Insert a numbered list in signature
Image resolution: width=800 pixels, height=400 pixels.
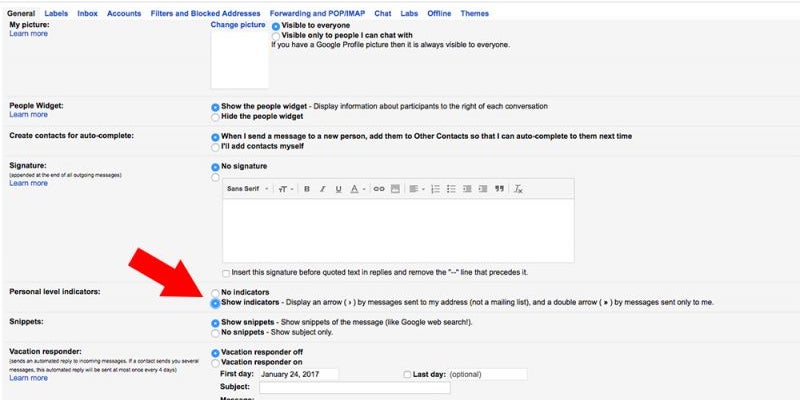[435, 189]
